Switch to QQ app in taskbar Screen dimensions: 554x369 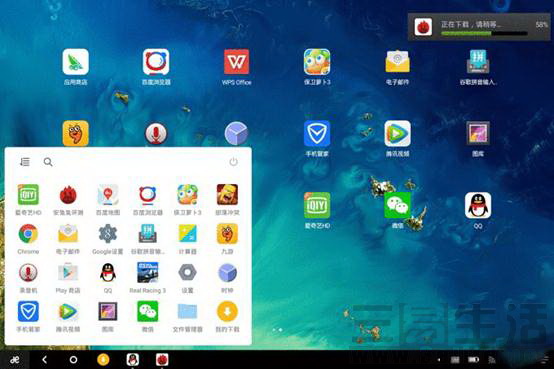pos(132,359)
